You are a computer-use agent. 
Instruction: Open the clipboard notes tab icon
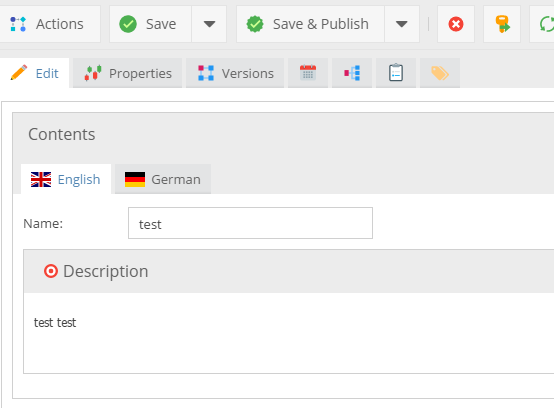coord(396,73)
